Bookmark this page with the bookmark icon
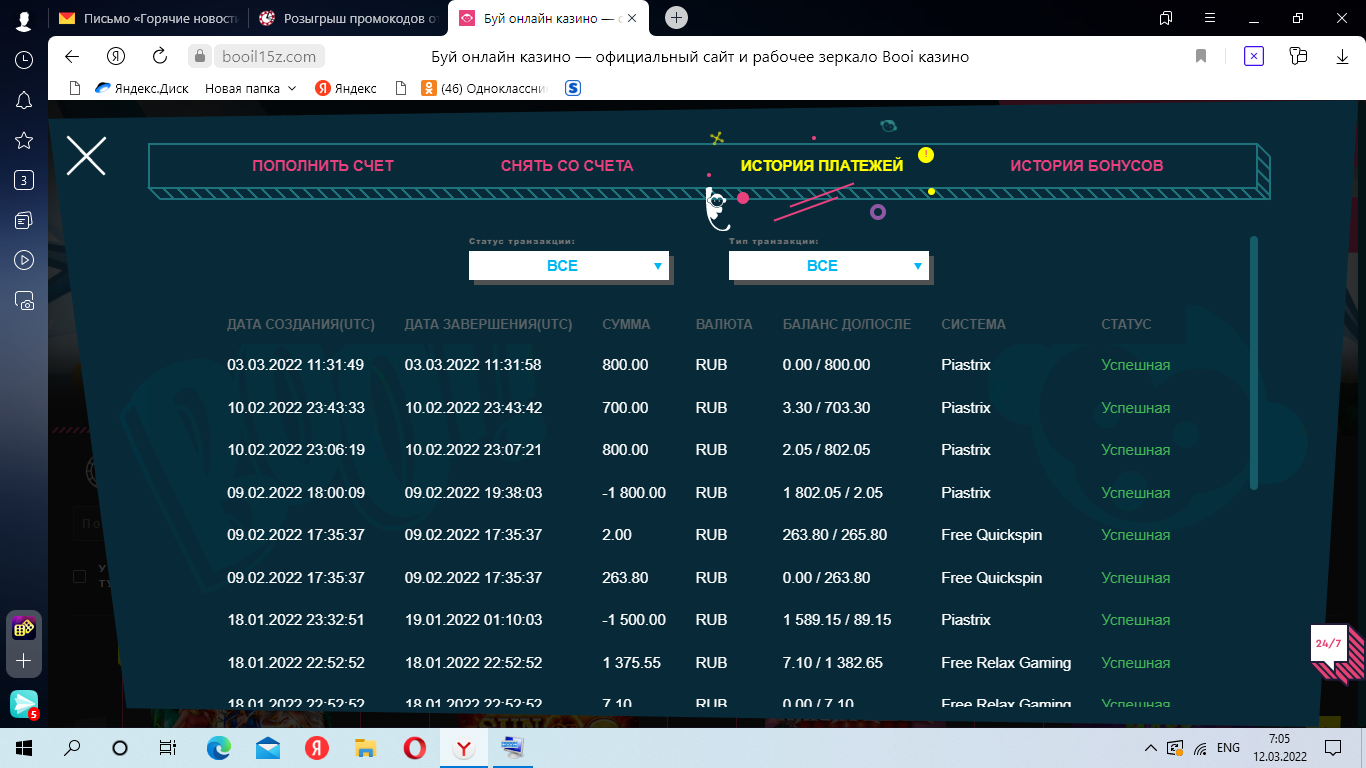Image resolution: width=1366 pixels, height=768 pixels. 1201,57
